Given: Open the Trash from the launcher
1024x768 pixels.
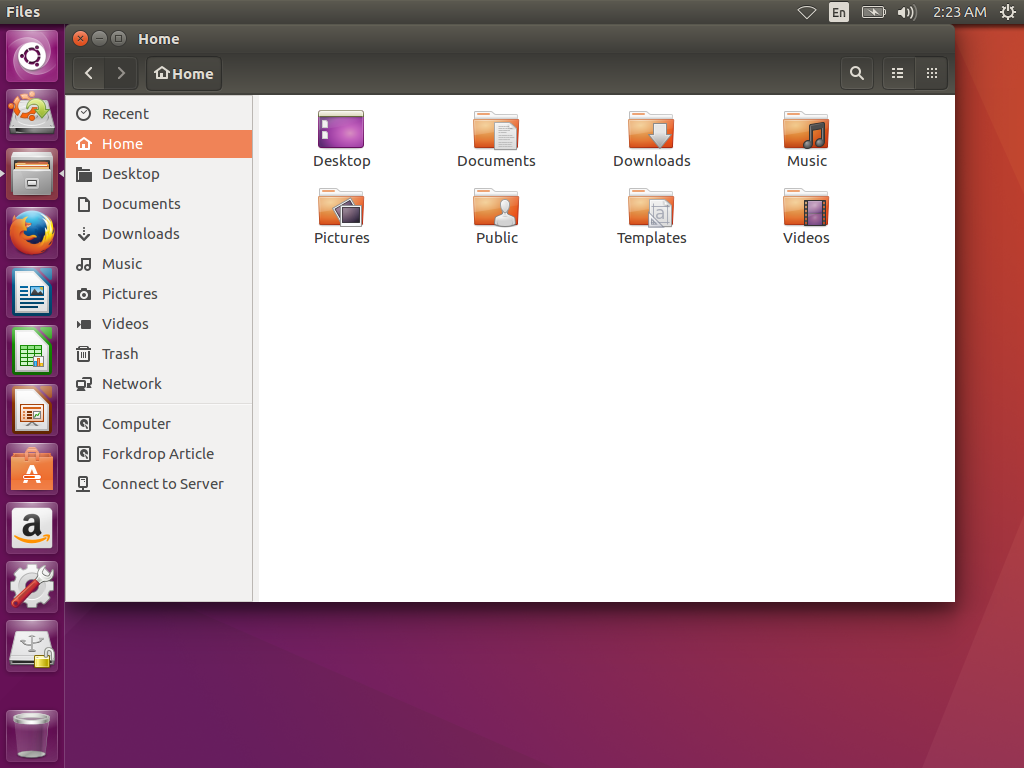Looking at the screenshot, I should point(32,735).
